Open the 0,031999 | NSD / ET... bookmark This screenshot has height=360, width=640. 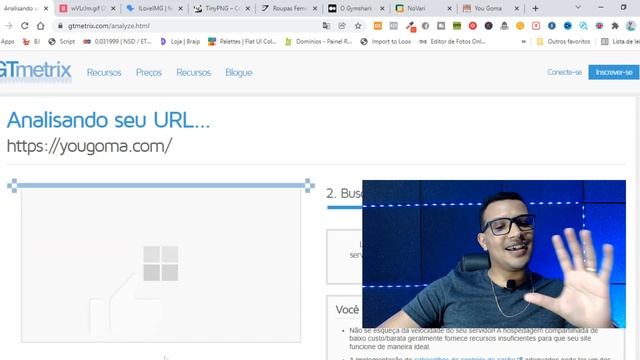click(117, 41)
